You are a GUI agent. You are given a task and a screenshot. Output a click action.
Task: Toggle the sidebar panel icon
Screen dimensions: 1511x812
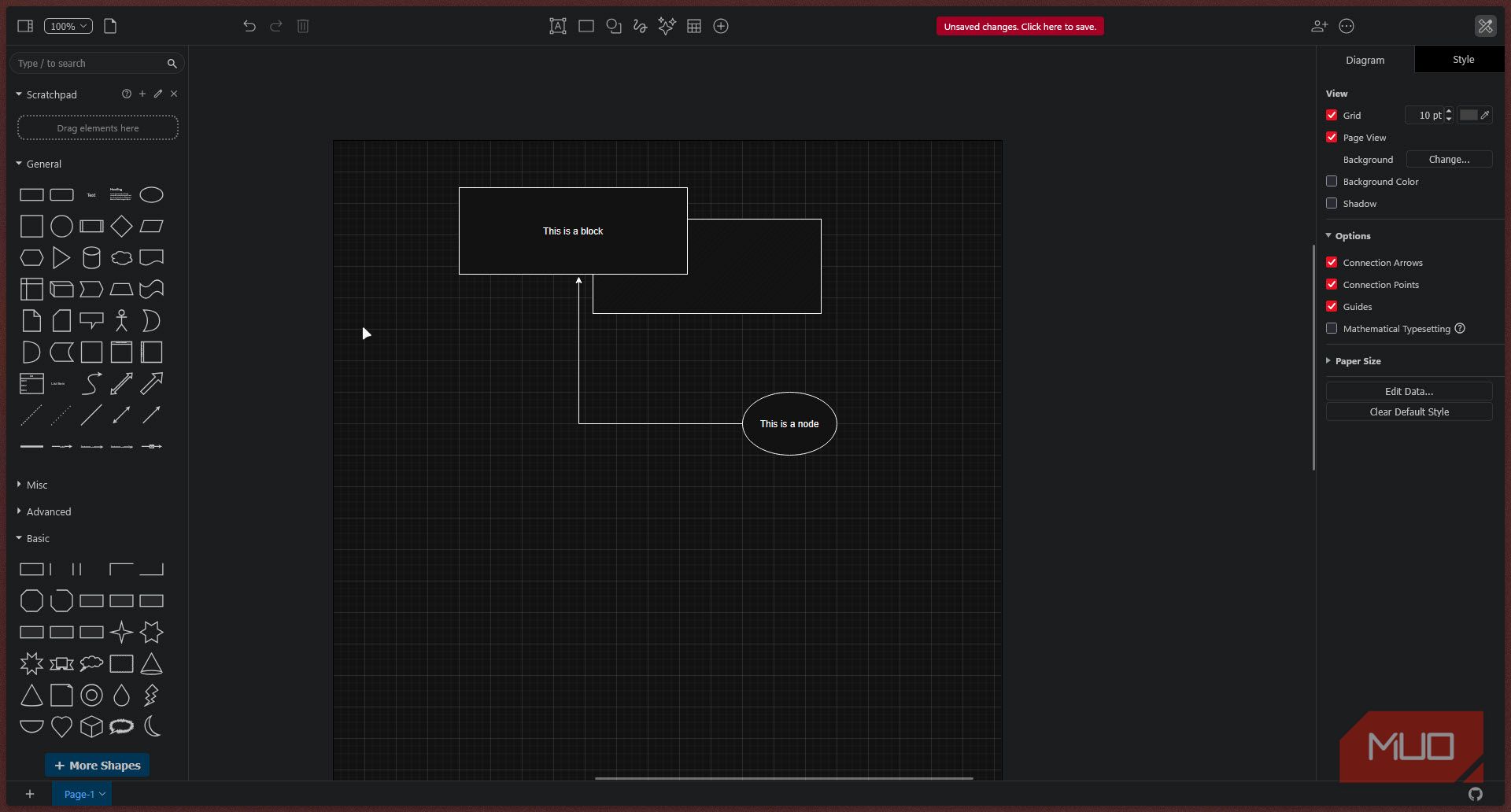point(25,26)
